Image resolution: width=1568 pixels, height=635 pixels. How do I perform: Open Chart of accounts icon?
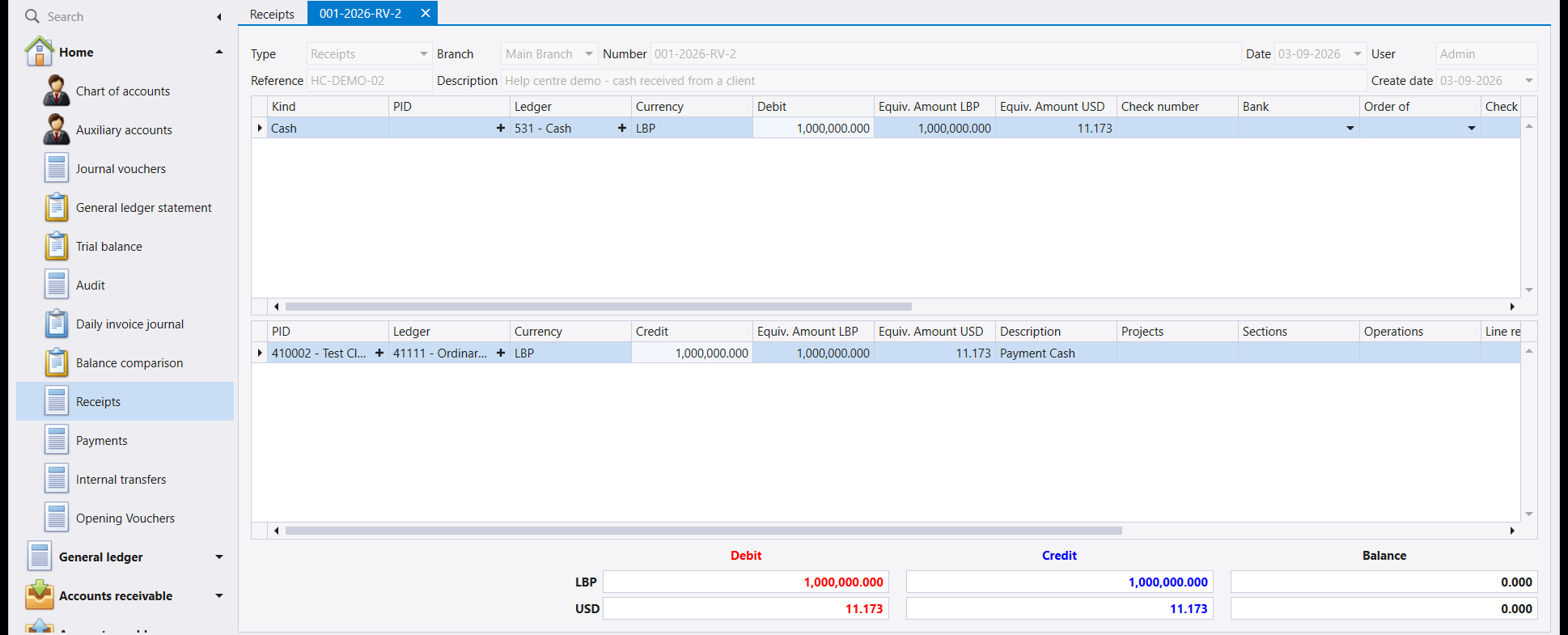pyautogui.click(x=56, y=91)
